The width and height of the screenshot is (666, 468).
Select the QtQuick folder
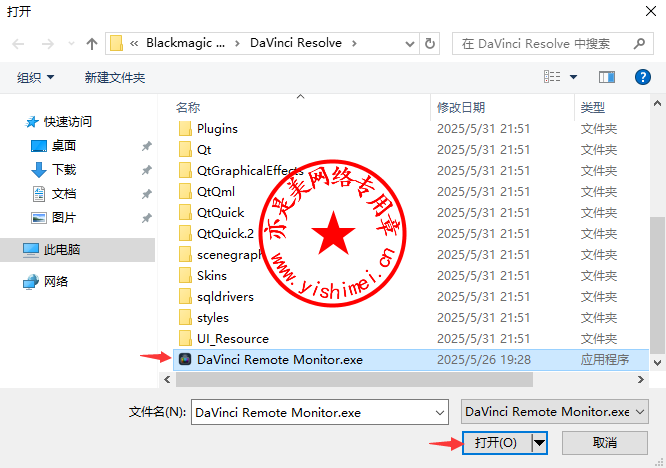pyautogui.click(x=220, y=212)
